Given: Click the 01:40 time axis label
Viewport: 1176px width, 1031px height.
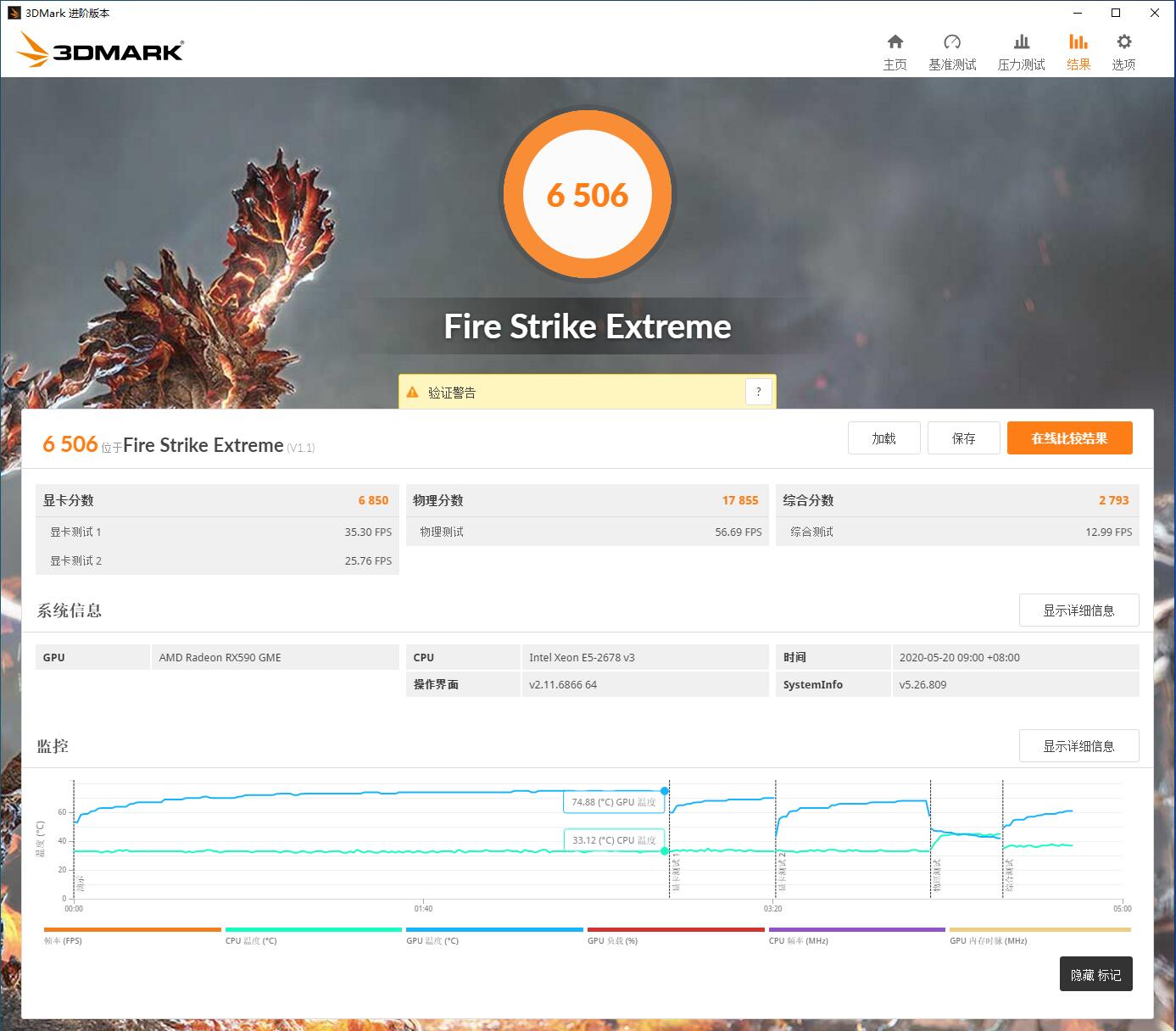Looking at the screenshot, I should [x=423, y=908].
